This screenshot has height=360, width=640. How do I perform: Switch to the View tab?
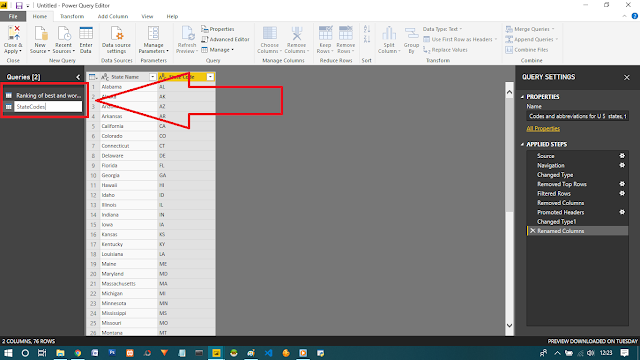coord(147,16)
